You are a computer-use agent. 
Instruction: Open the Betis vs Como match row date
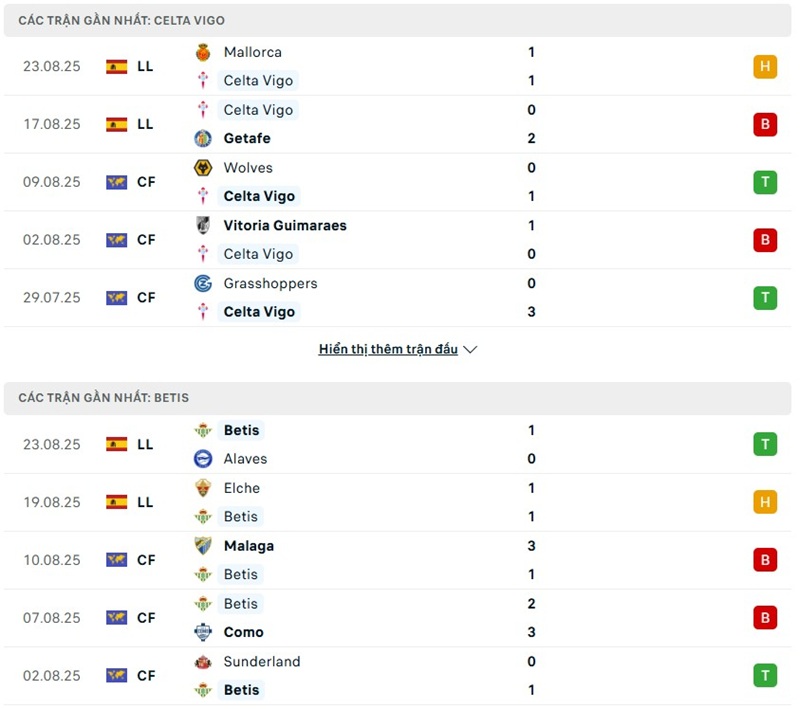click(52, 618)
